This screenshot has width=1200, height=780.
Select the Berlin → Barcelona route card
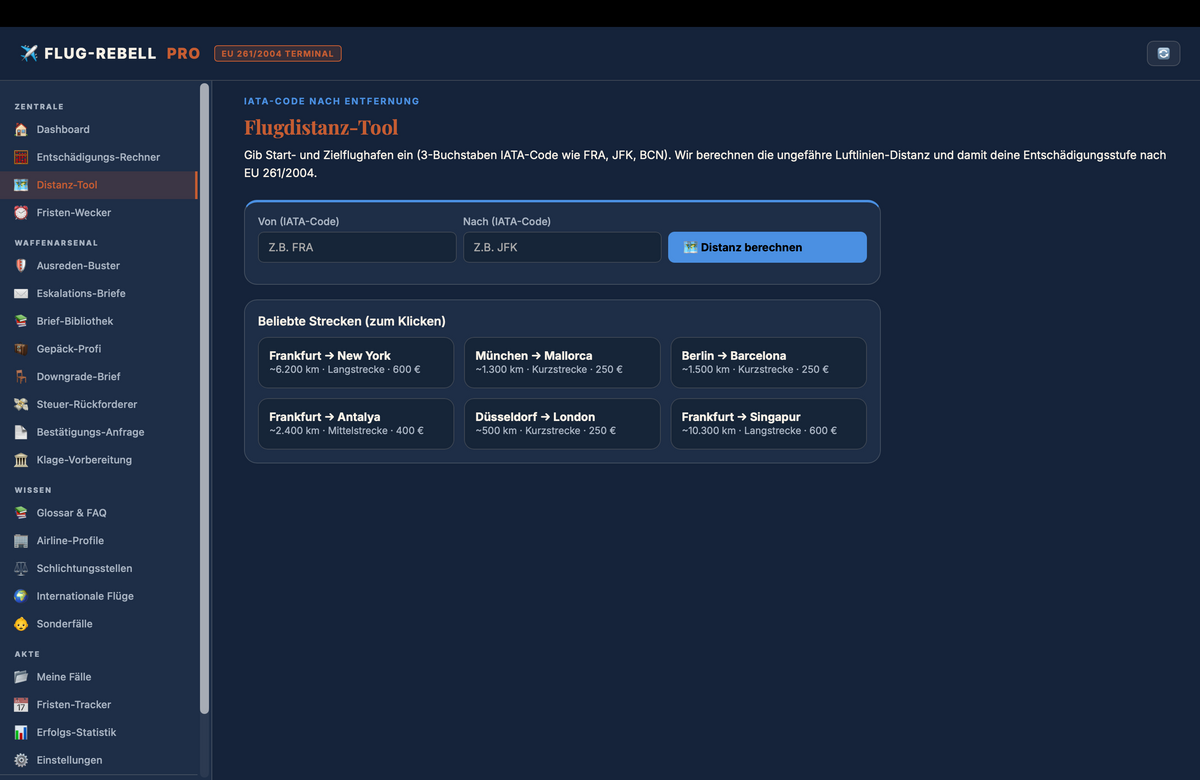pos(768,362)
